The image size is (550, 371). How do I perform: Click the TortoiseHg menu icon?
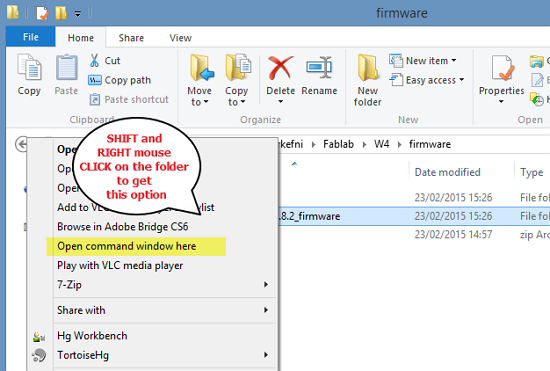click(39, 355)
